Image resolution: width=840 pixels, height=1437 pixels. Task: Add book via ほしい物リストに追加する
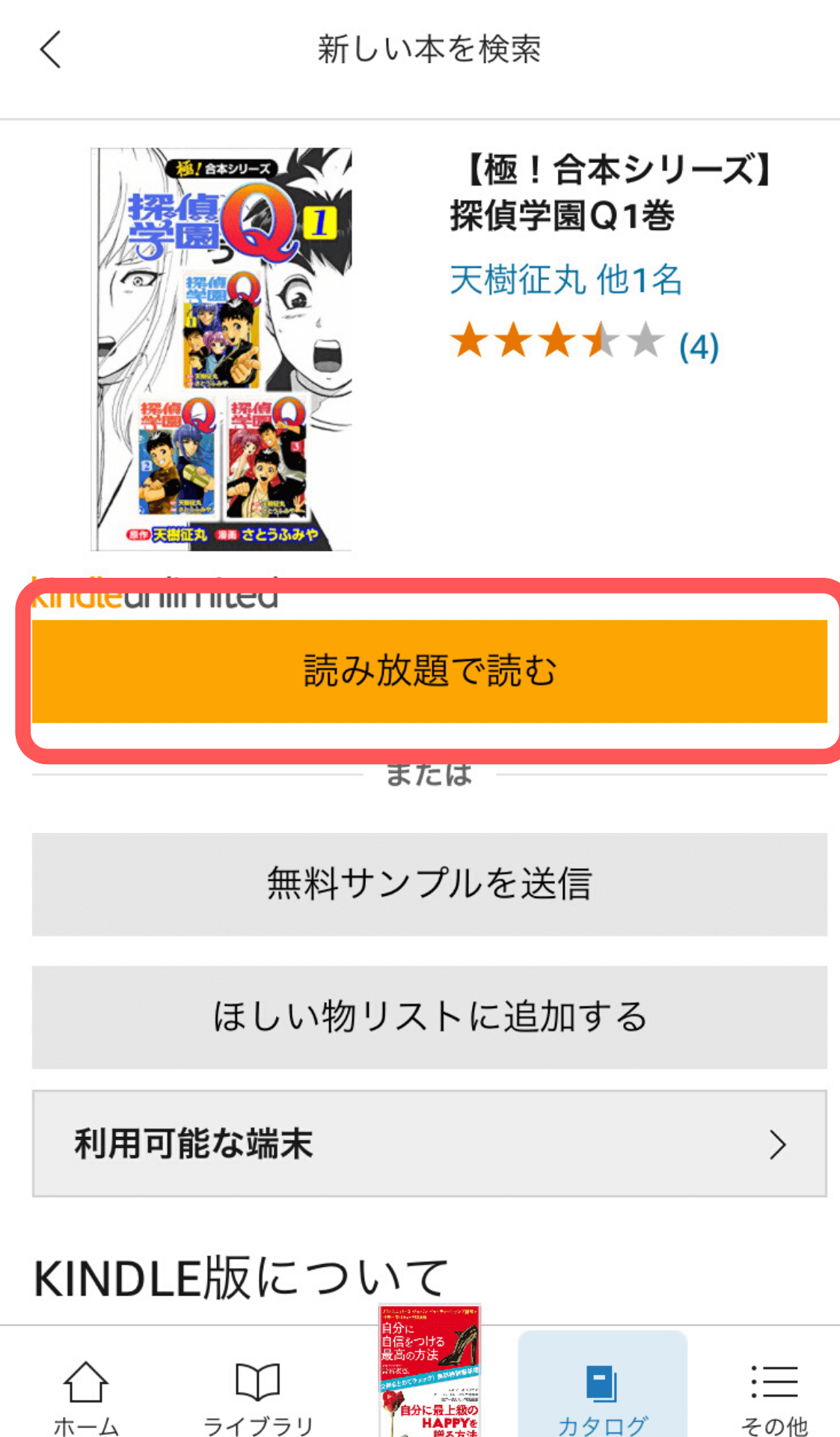click(x=429, y=1017)
